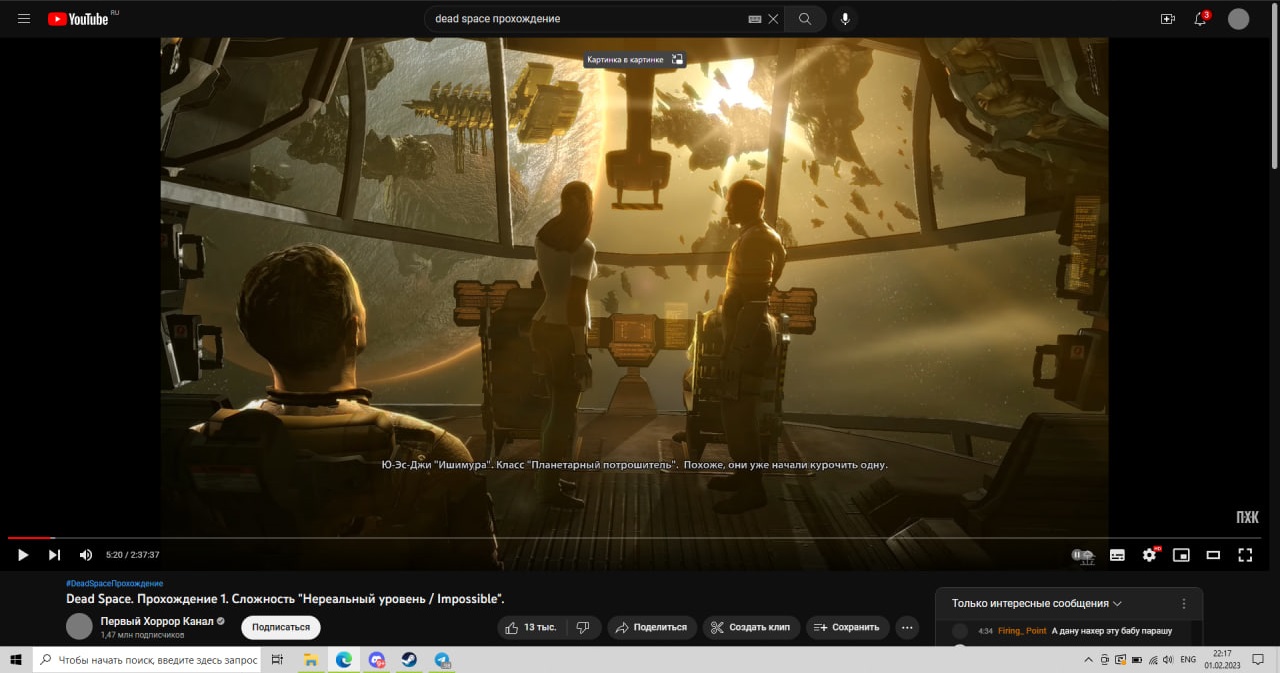Click the Windows taskbar search box

pos(147,660)
